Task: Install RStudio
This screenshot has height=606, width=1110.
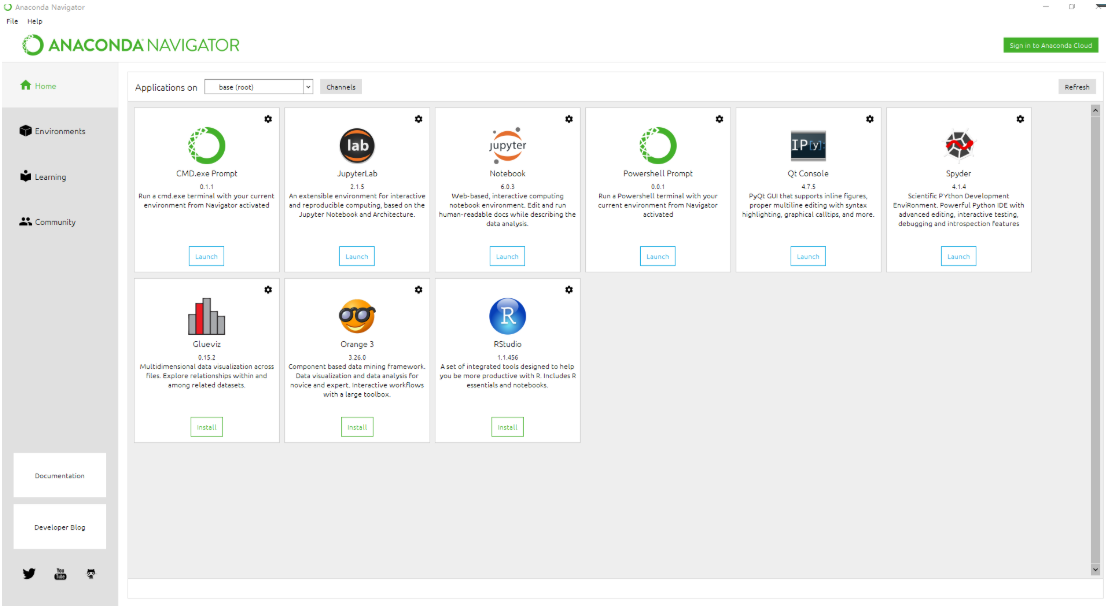Action: tap(508, 427)
